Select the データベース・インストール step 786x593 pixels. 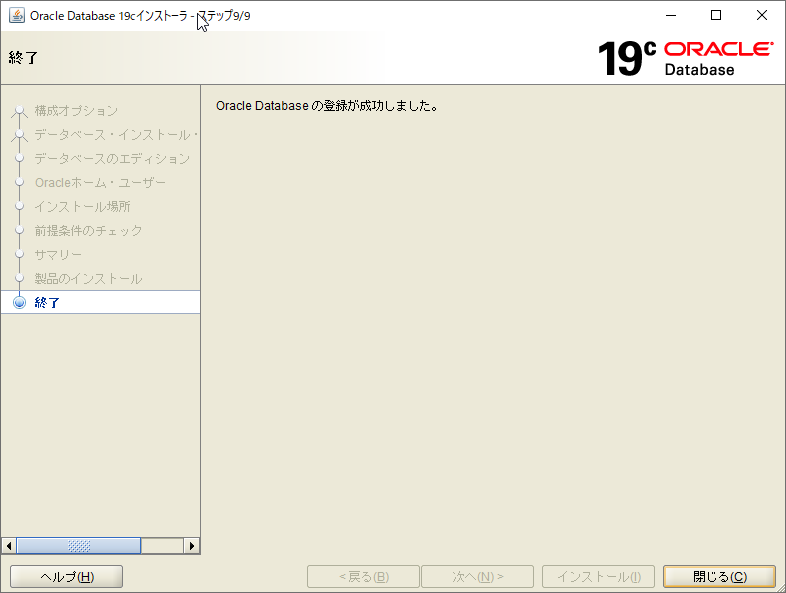click(x=116, y=134)
